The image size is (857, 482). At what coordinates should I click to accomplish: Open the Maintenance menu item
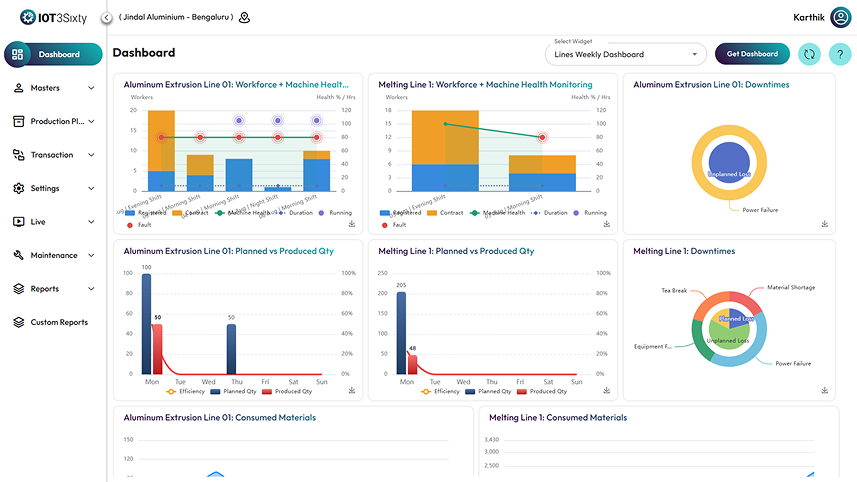click(x=53, y=255)
